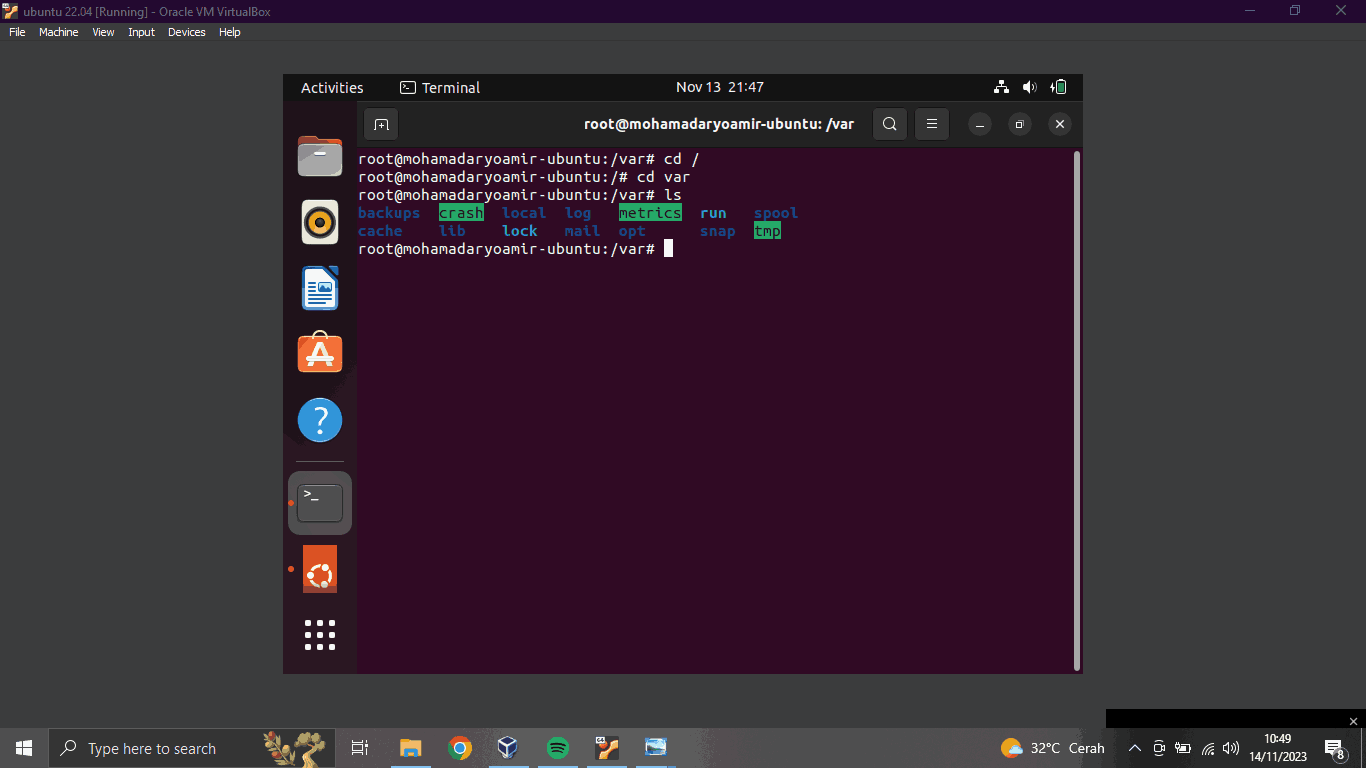Open Ubuntu Software from dock

point(320,354)
